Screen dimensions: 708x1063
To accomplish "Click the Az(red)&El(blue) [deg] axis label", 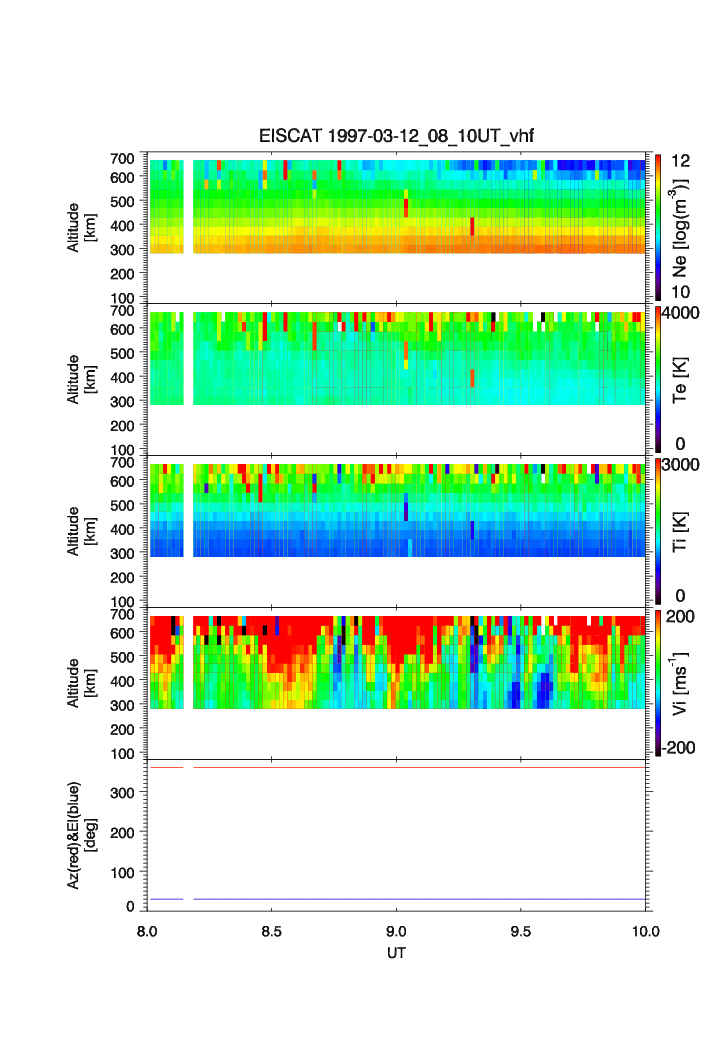I will 81,835.
